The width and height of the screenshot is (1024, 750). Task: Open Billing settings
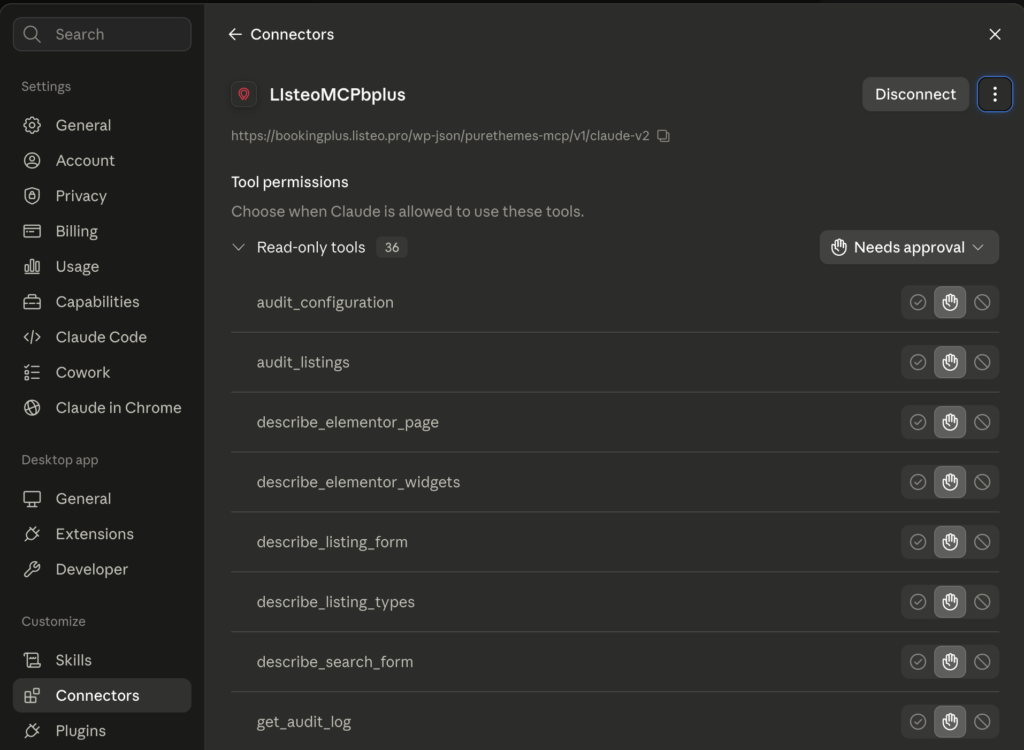coord(102,231)
